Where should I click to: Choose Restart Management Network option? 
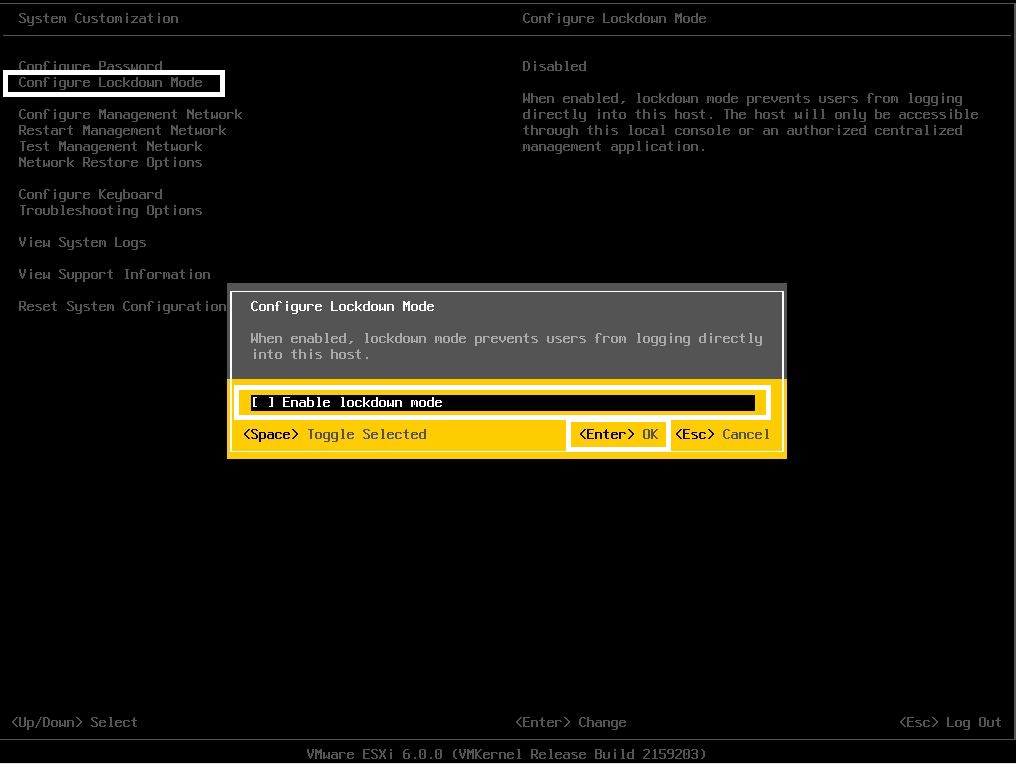(122, 131)
